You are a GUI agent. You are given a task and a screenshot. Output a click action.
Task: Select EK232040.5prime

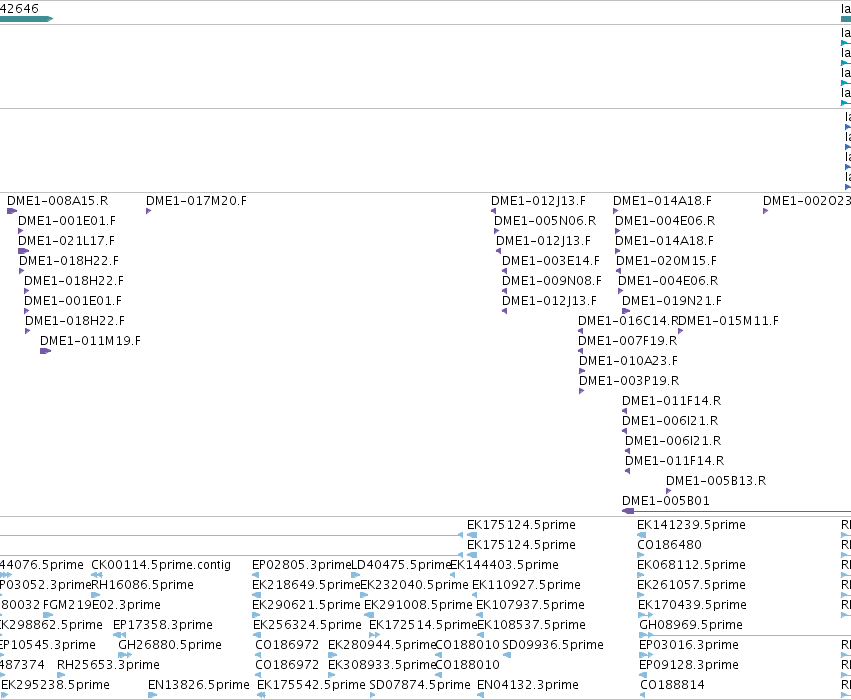[x=414, y=585]
